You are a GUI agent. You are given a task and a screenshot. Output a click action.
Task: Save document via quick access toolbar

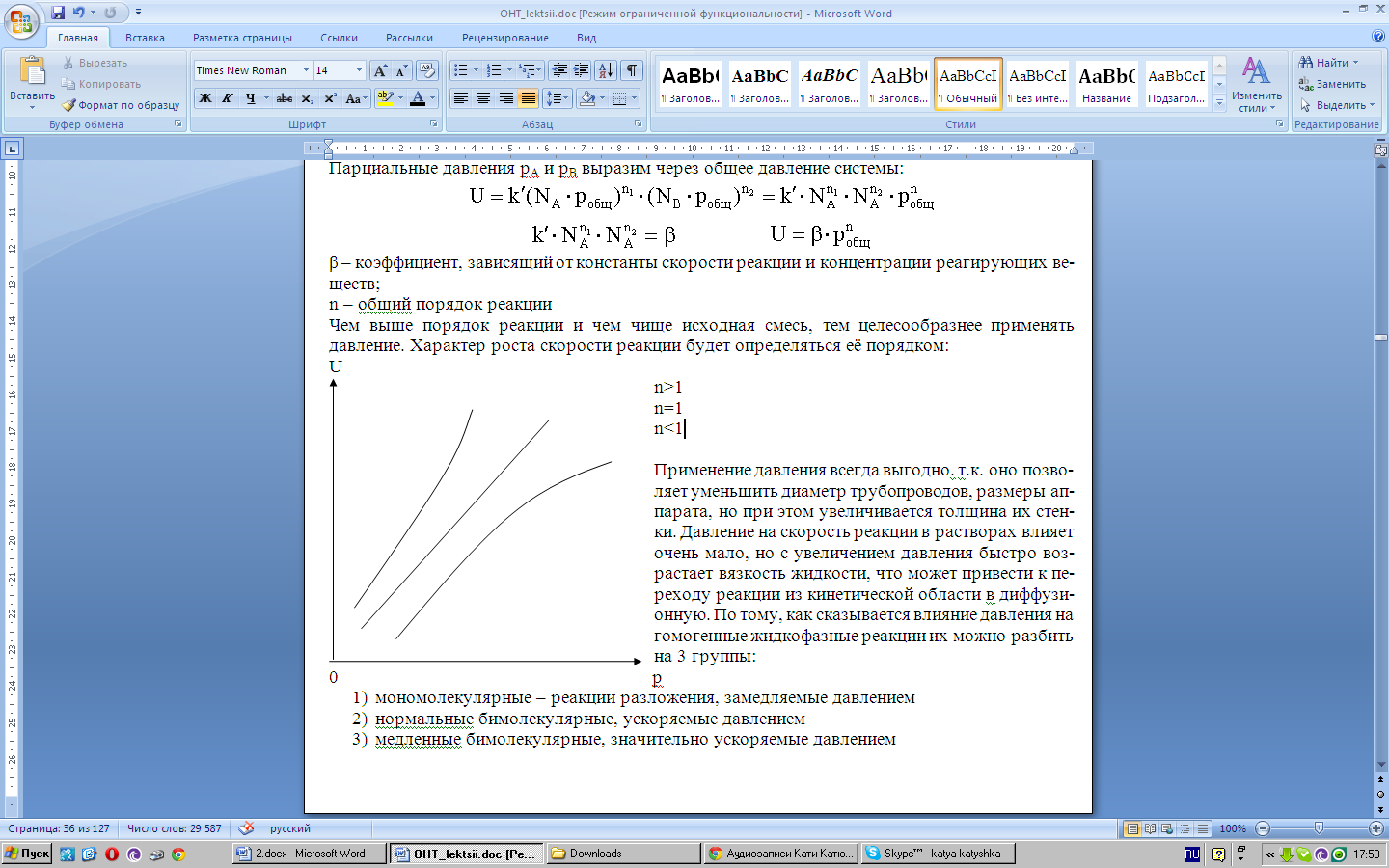click(58, 13)
